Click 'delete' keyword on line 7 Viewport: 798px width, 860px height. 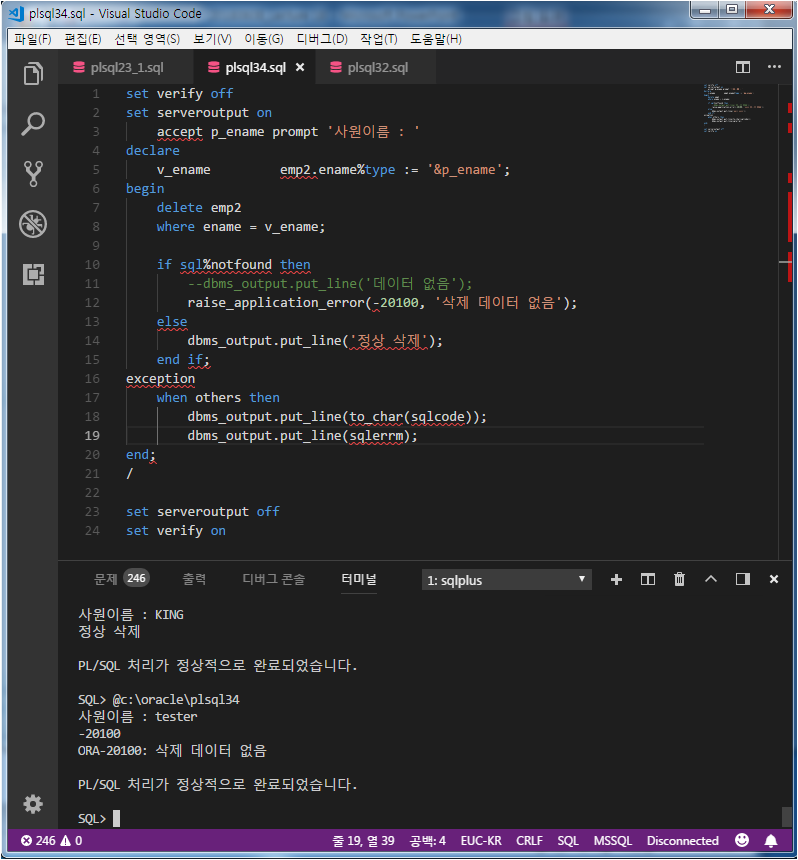(x=179, y=208)
